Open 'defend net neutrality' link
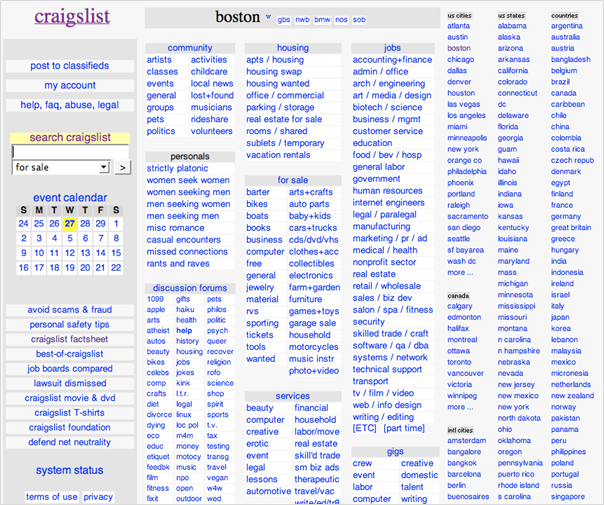 tap(70, 442)
